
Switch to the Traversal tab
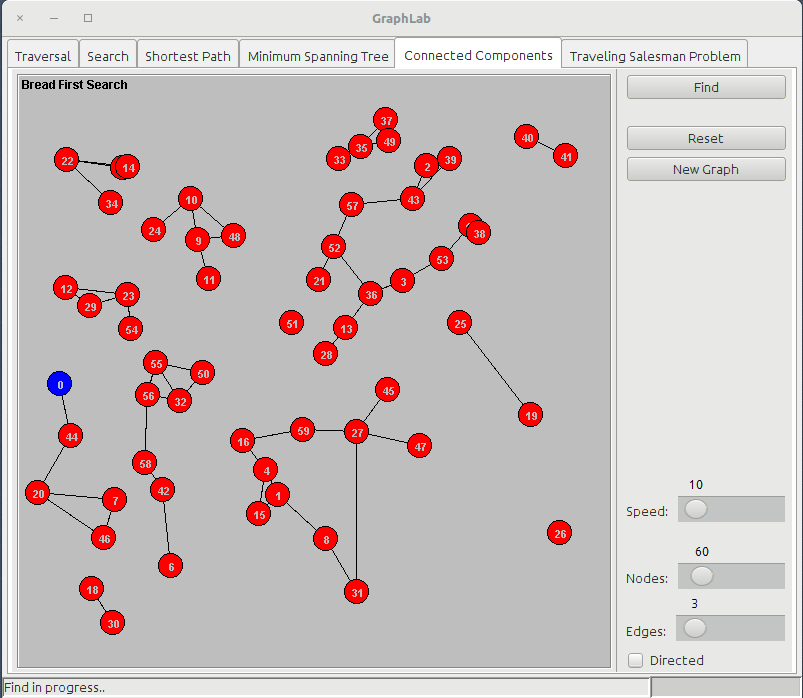tap(43, 55)
